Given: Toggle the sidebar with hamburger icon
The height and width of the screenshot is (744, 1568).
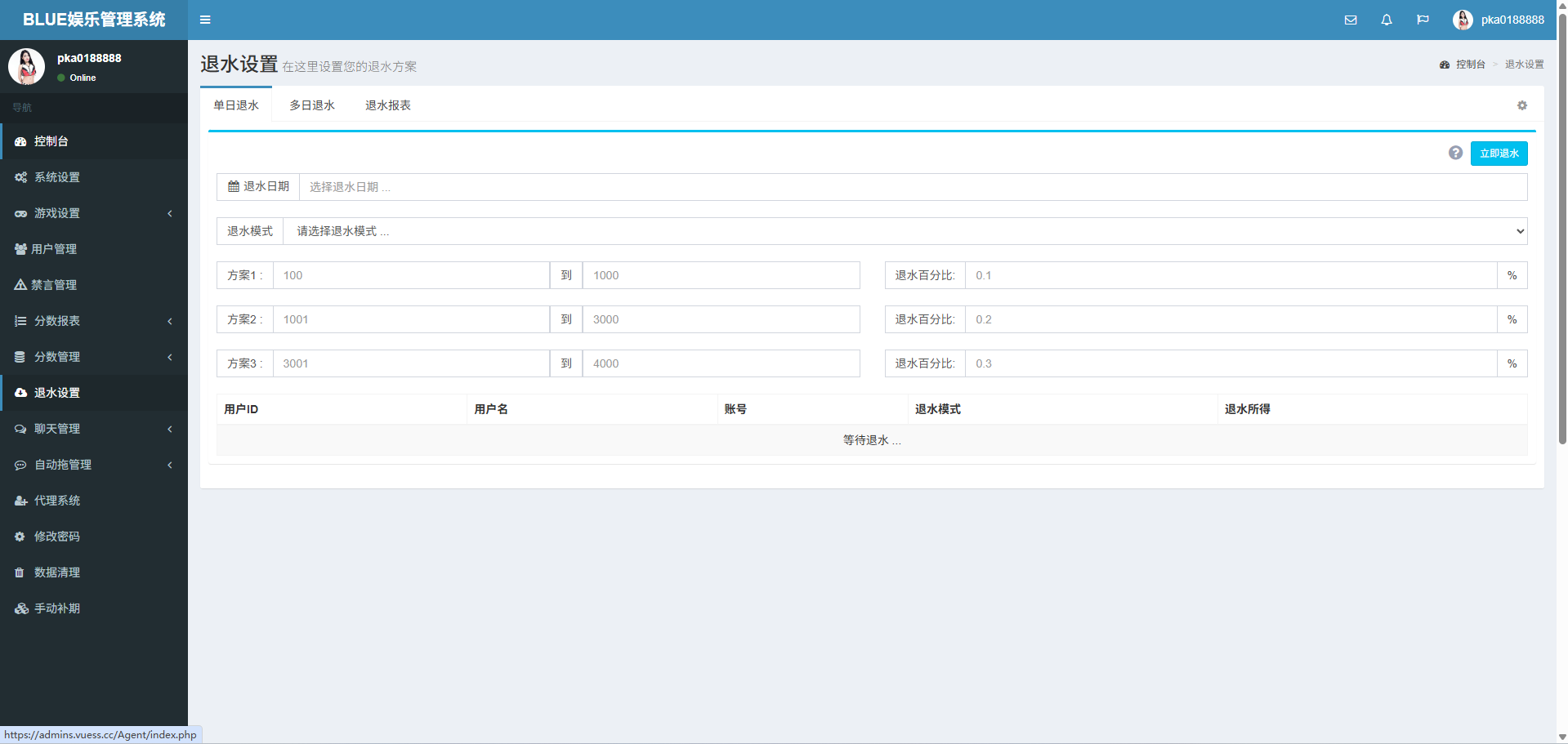Looking at the screenshot, I should (x=205, y=20).
